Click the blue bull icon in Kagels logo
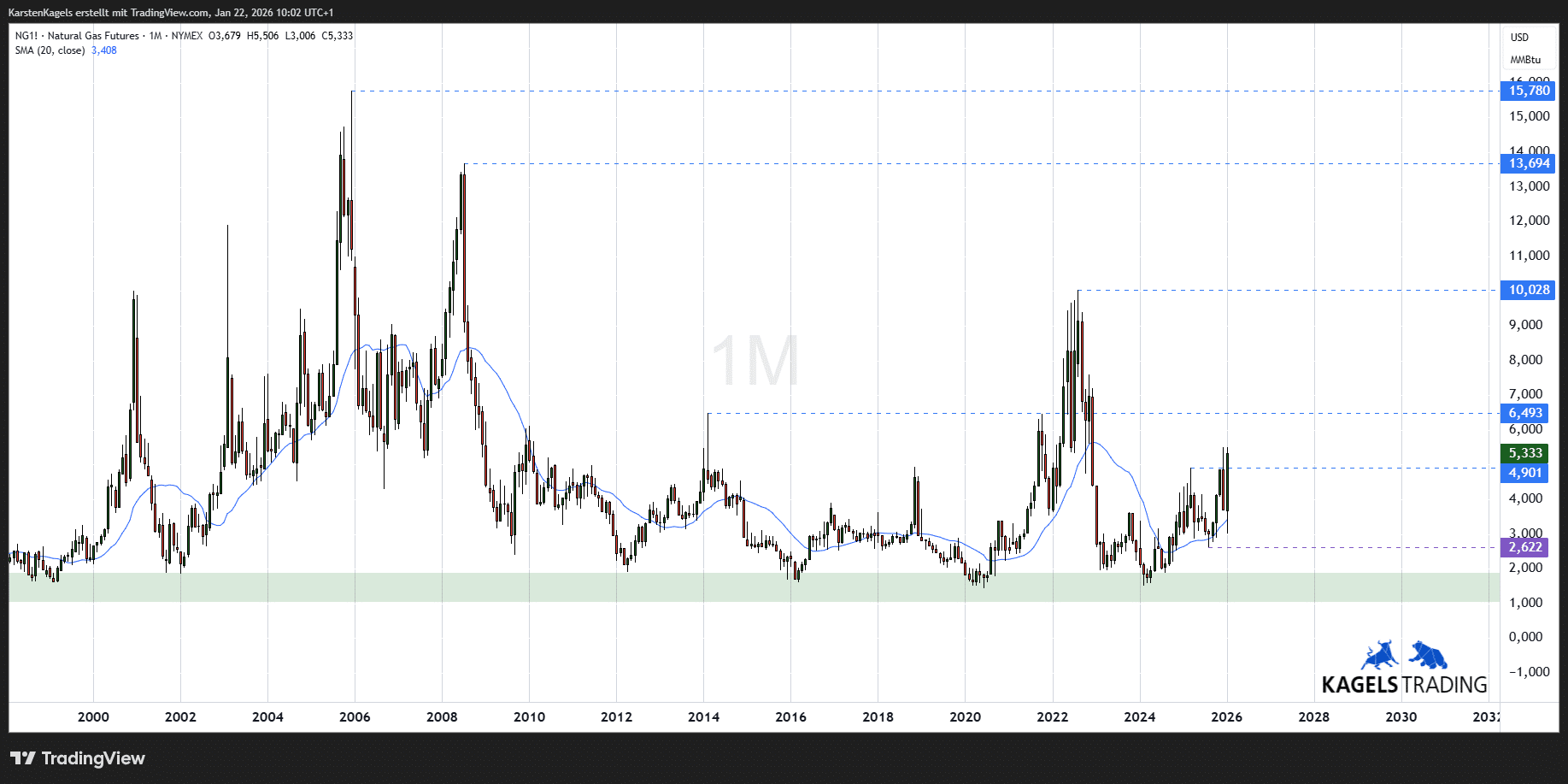Screen dimensions: 1568x784 (1379, 655)
